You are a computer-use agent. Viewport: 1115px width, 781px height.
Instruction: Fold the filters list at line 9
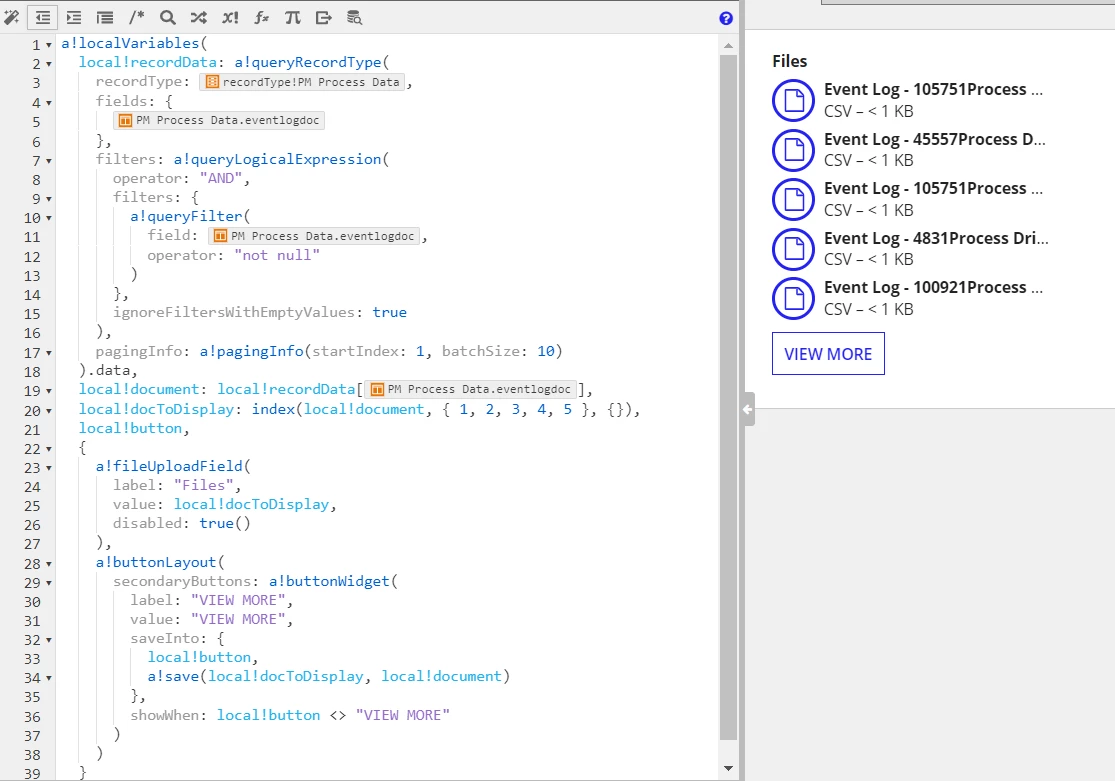coord(48,198)
